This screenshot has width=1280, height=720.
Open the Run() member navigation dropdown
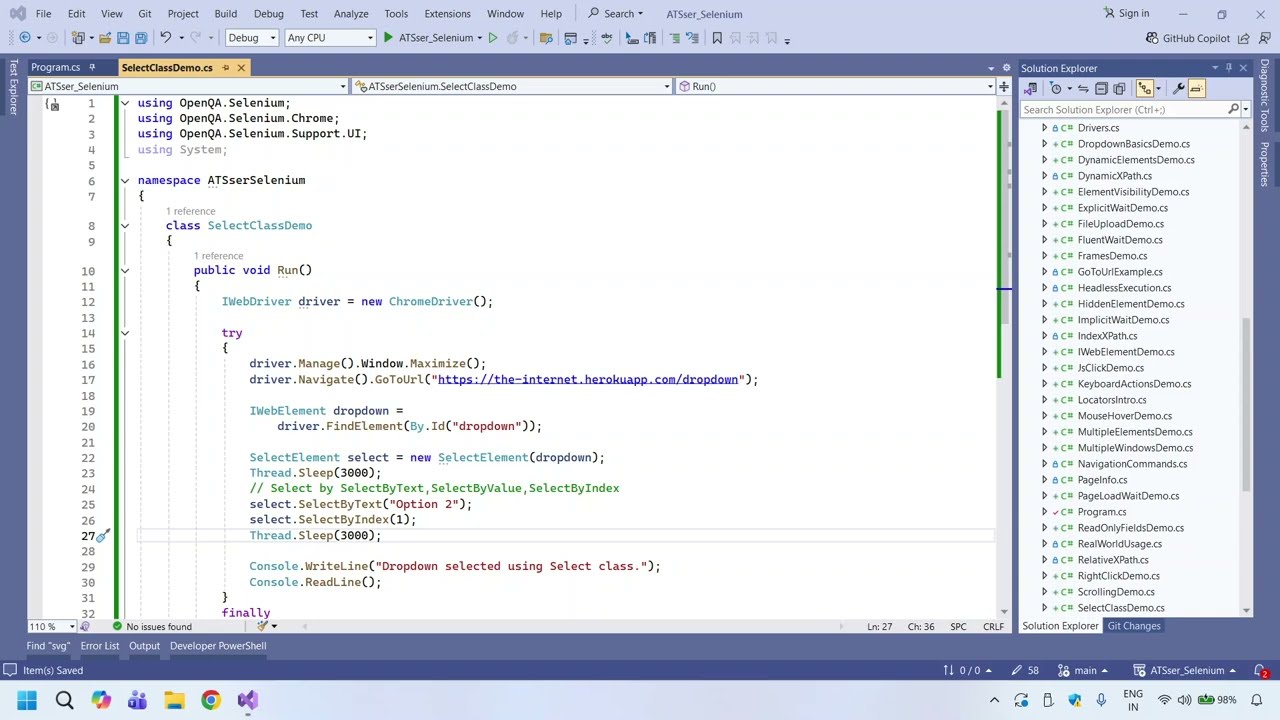pyautogui.click(x=835, y=86)
